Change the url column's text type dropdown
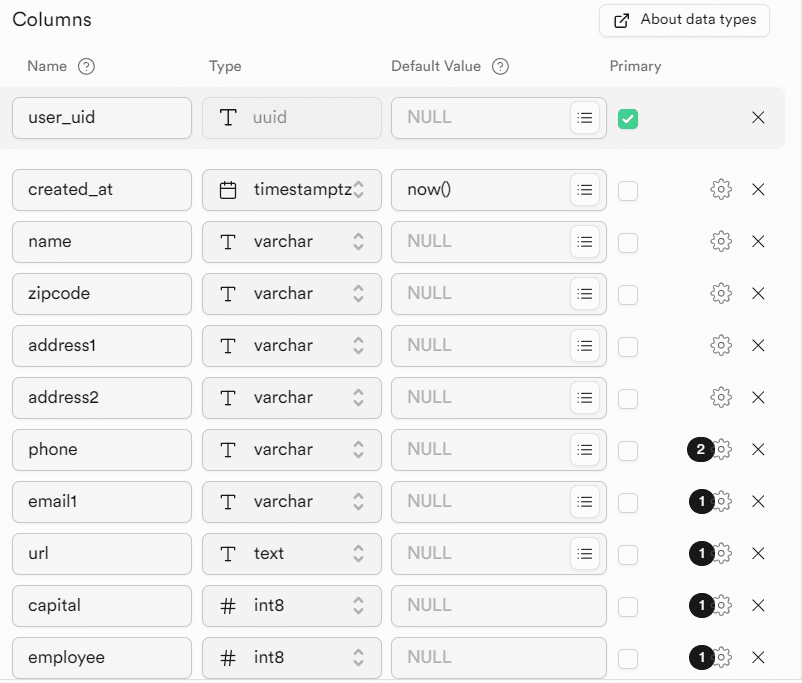The image size is (802, 683). (x=291, y=554)
